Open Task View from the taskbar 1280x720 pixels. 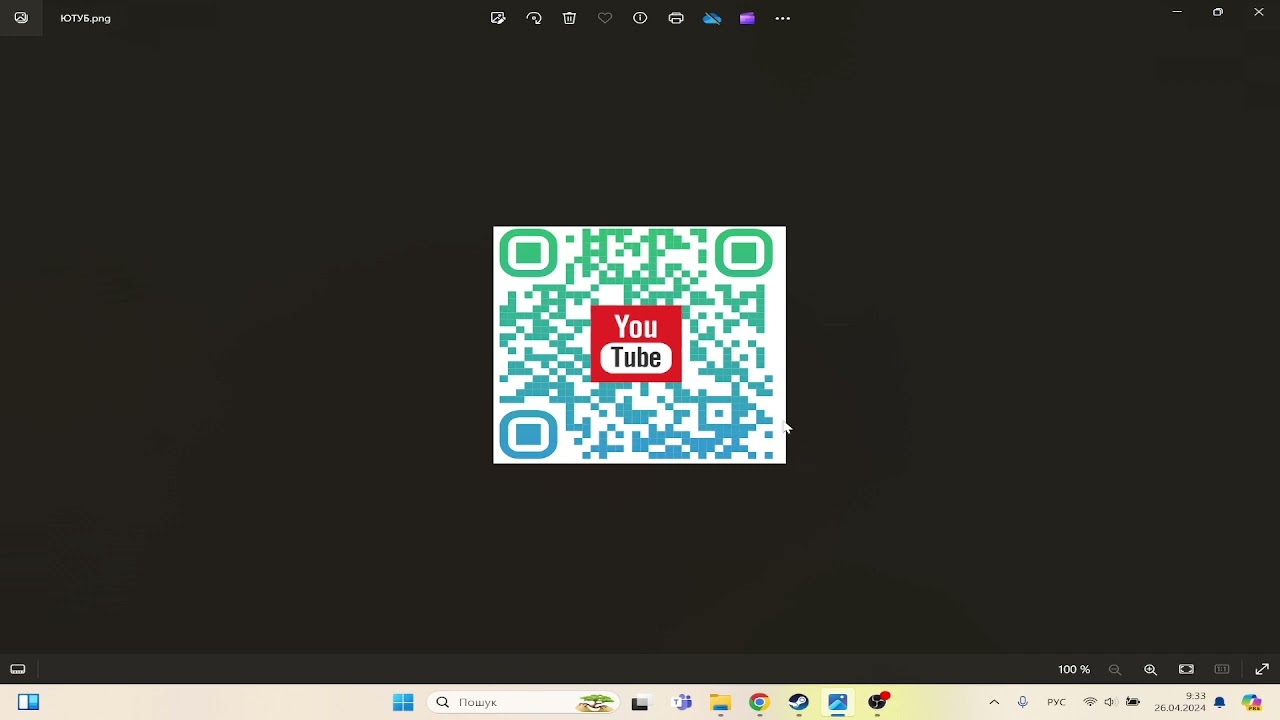640,702
